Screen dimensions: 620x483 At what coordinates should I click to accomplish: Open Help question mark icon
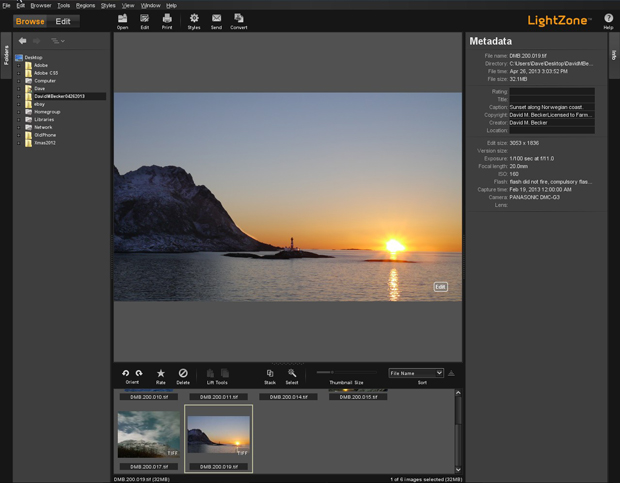tap(608, 21)
